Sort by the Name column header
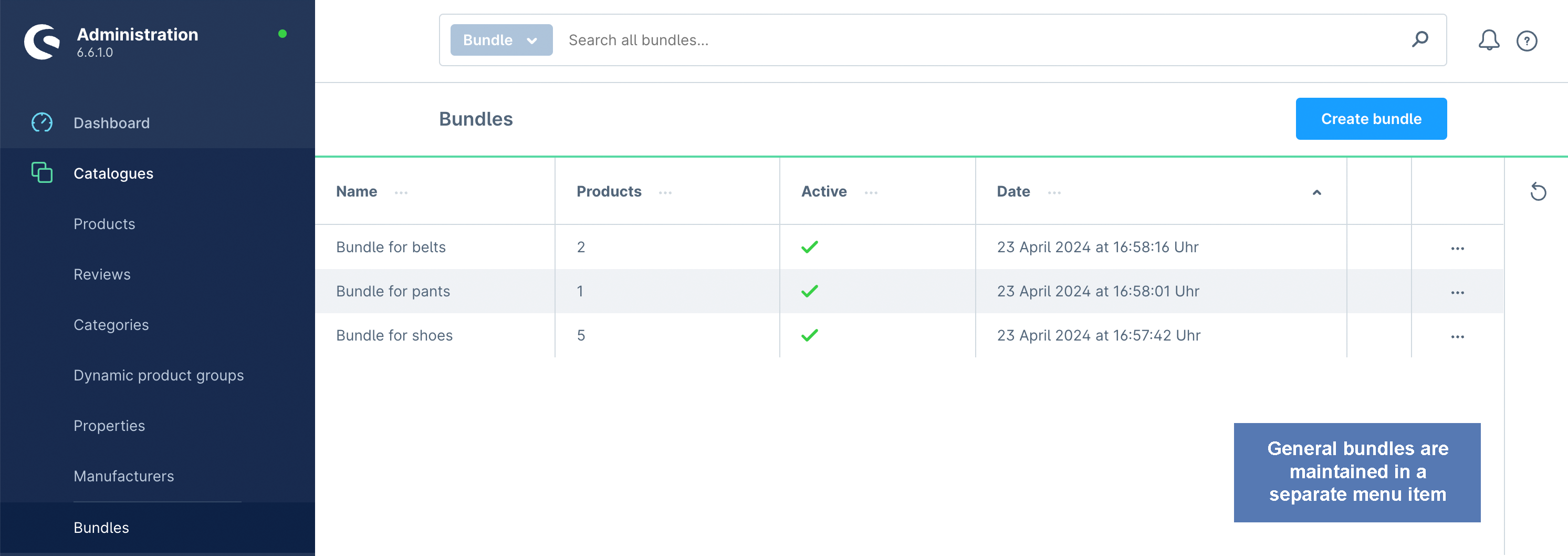The height and width of the screenshot is (556, 1568). pos(357,191)
